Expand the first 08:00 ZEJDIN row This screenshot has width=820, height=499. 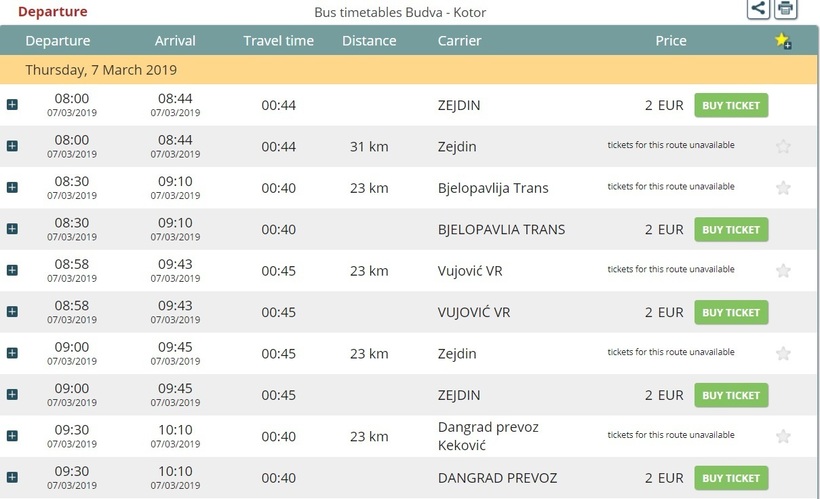pos(12,105)
